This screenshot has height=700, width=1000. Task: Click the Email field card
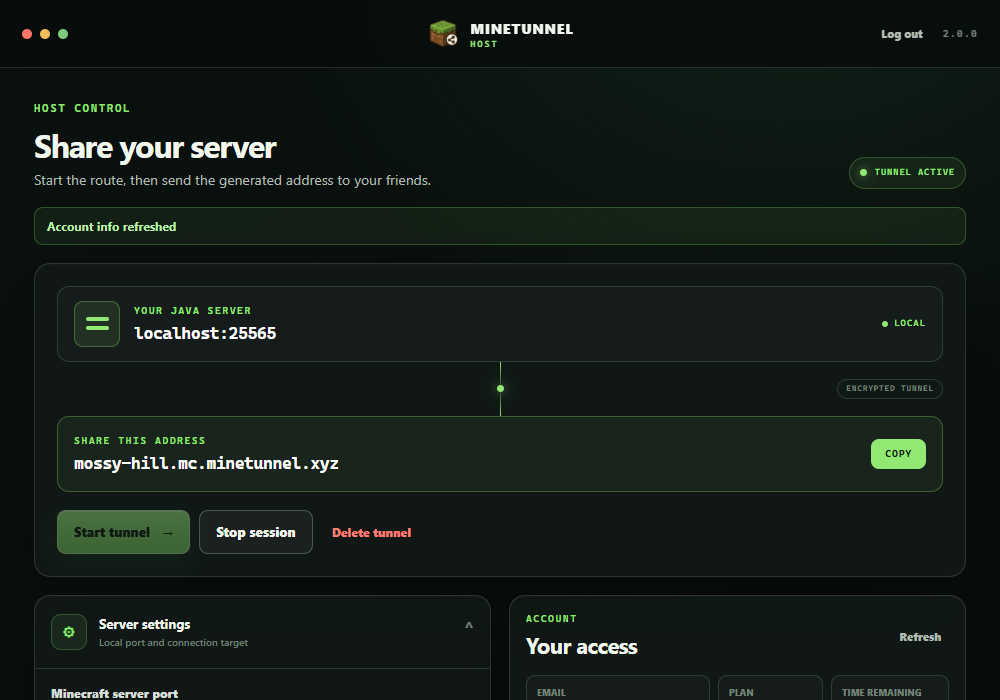(x=617, y=688)
